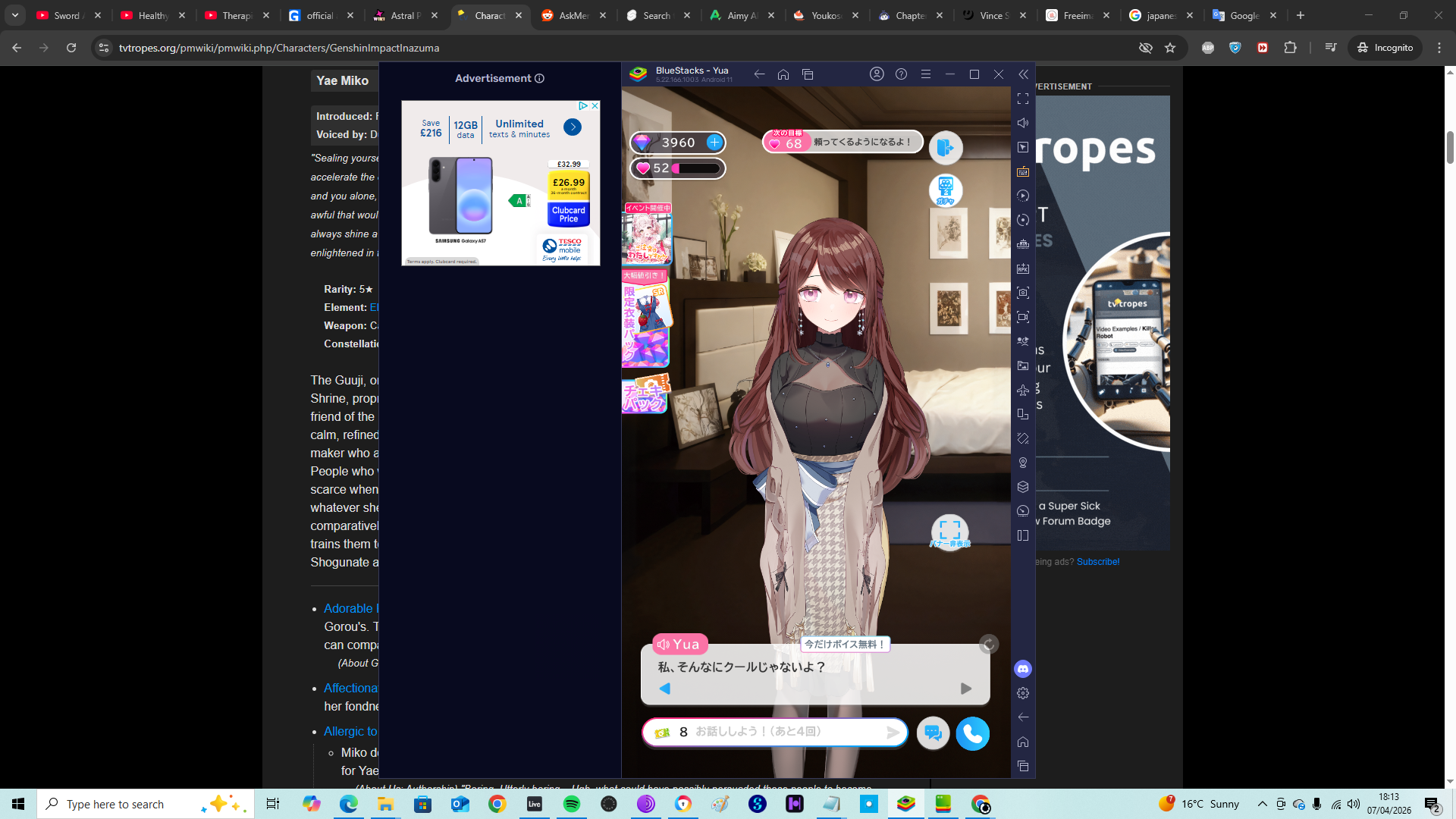1456x819 pixels.
Task: Switch to the Youkoso browser tab
Action: click(x=826, y=15)
